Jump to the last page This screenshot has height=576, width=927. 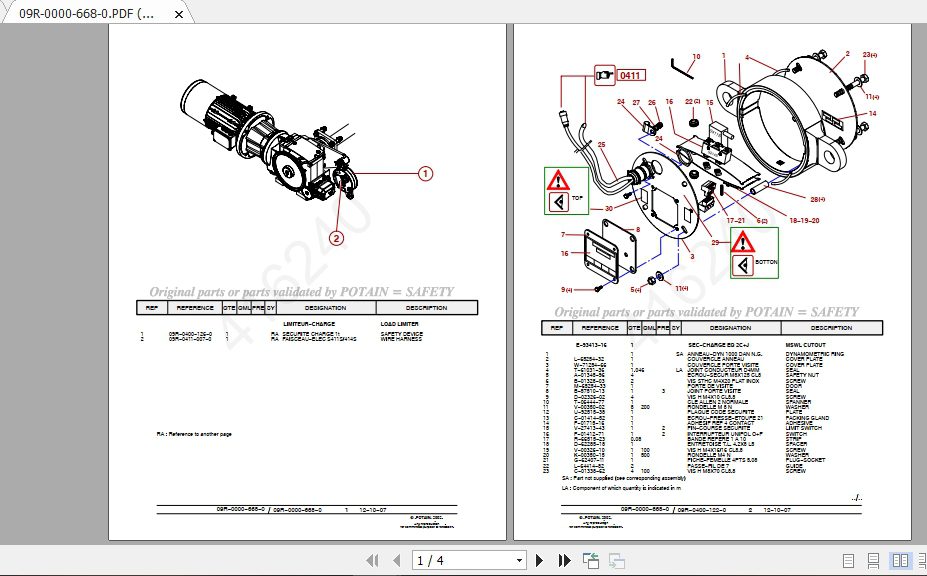564,560
